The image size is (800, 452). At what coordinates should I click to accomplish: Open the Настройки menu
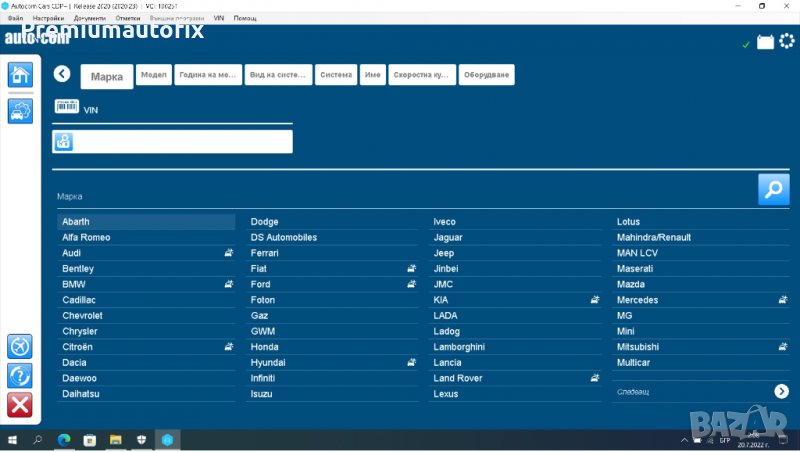(48, 18)
